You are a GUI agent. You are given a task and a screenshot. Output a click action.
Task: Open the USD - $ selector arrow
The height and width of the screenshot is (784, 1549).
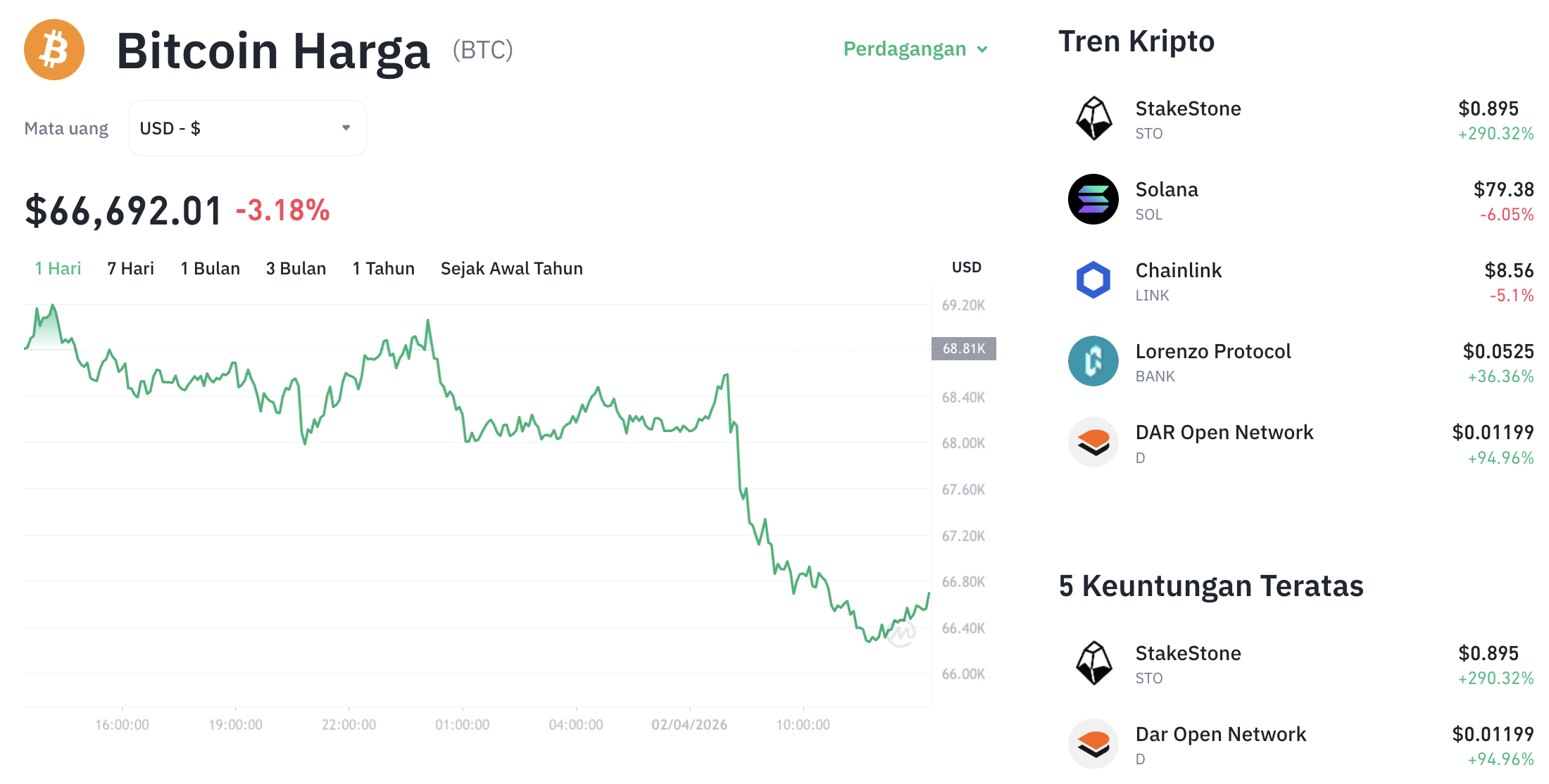346,127
